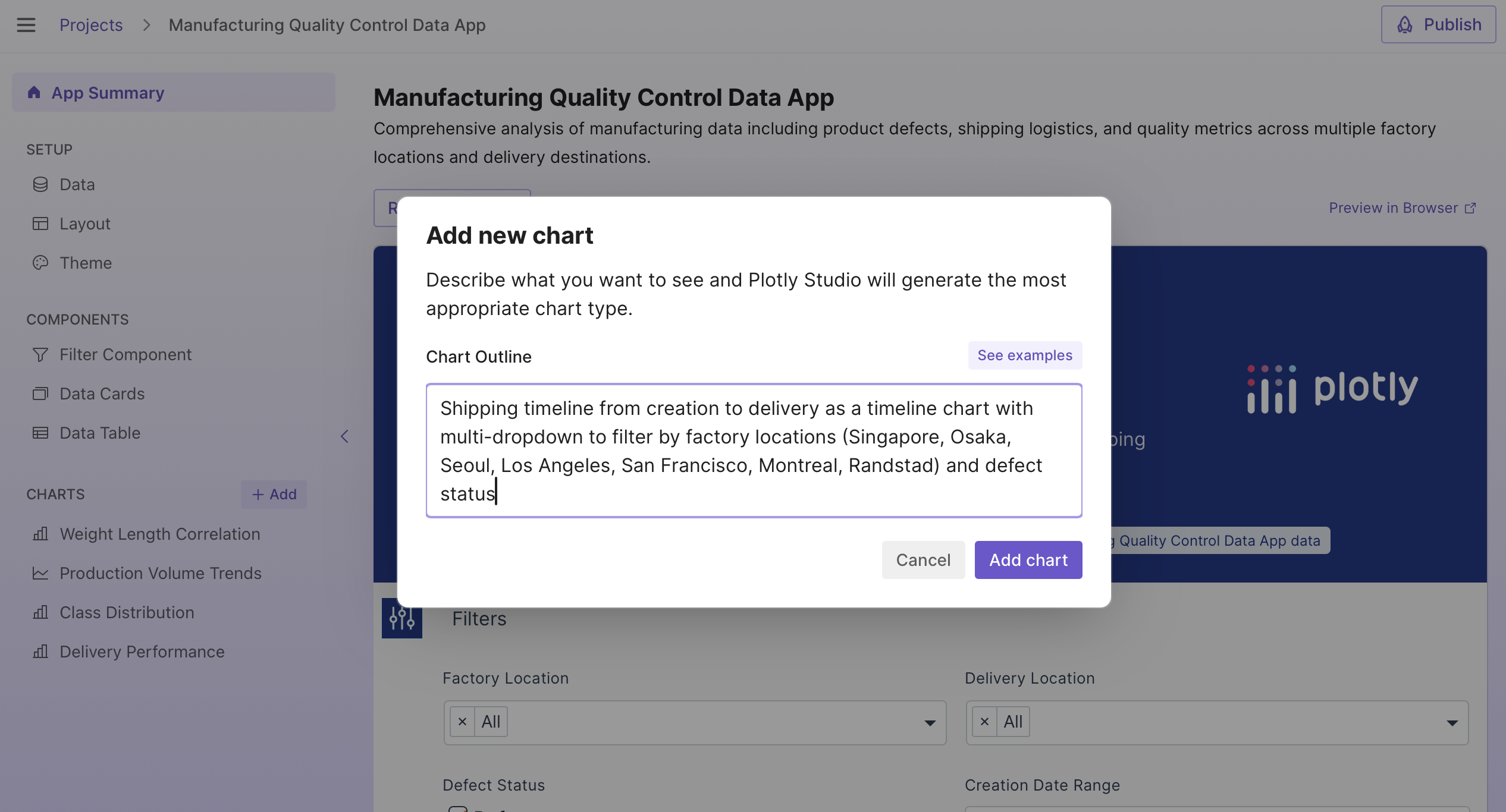Click the Add chart button
The width and height of the screenshot is (1506, 812).
(x=1028, y=560)
